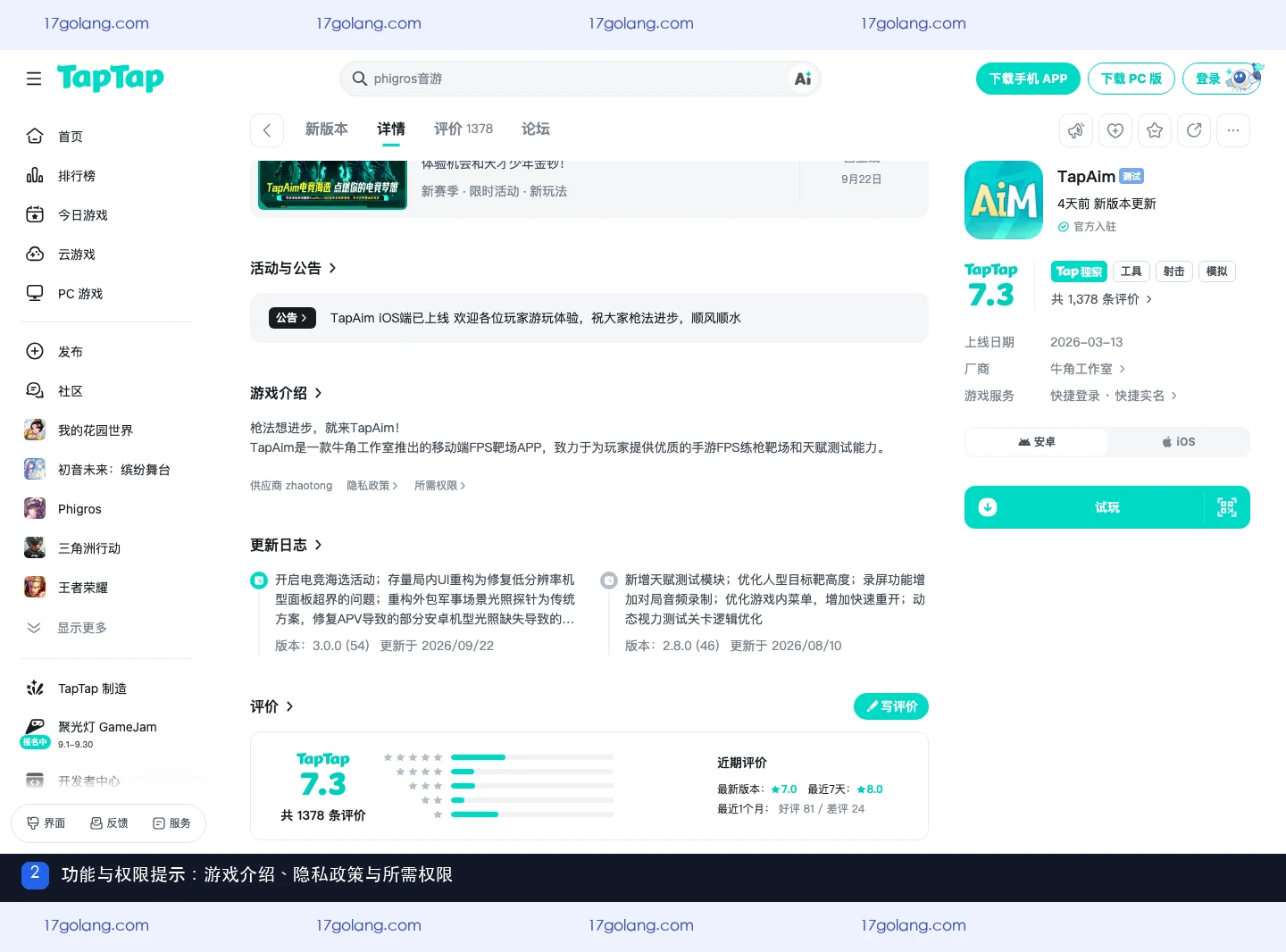Click the download arrow icon on 试玩 button
Viewport: 1286px width, 952px height.
pos(988,507)
